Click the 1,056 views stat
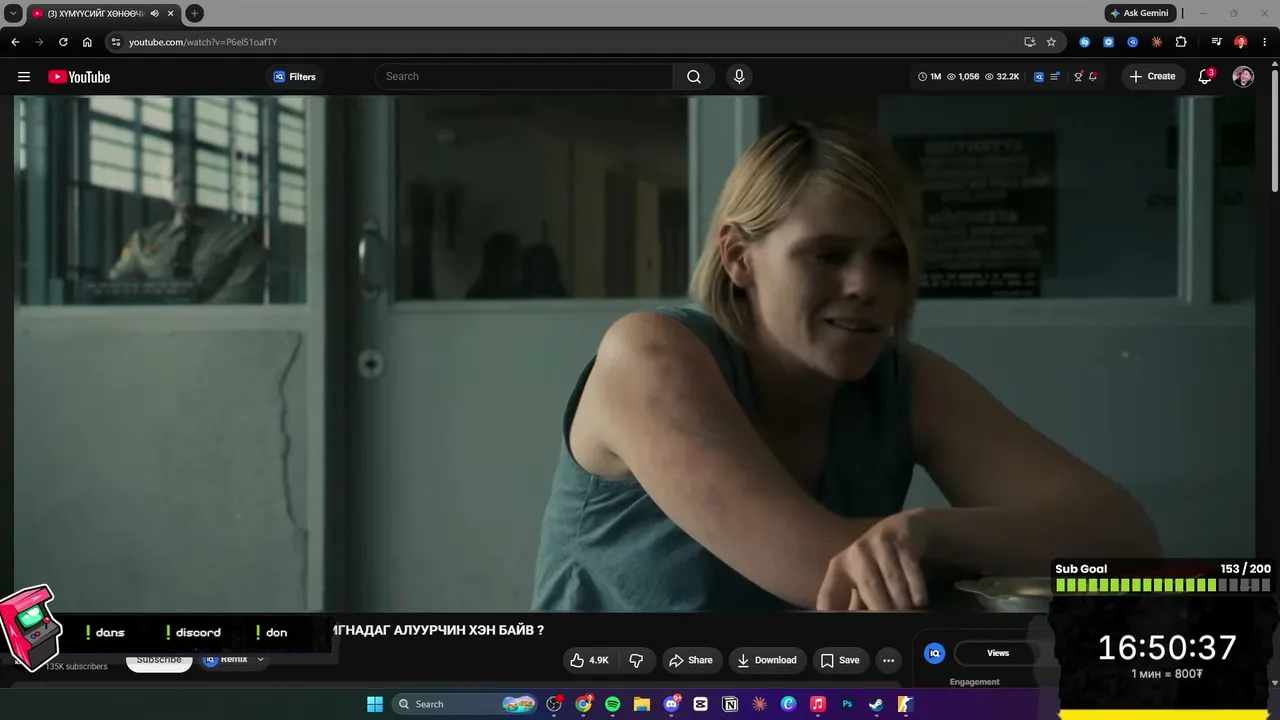 (x=963, y=77)
